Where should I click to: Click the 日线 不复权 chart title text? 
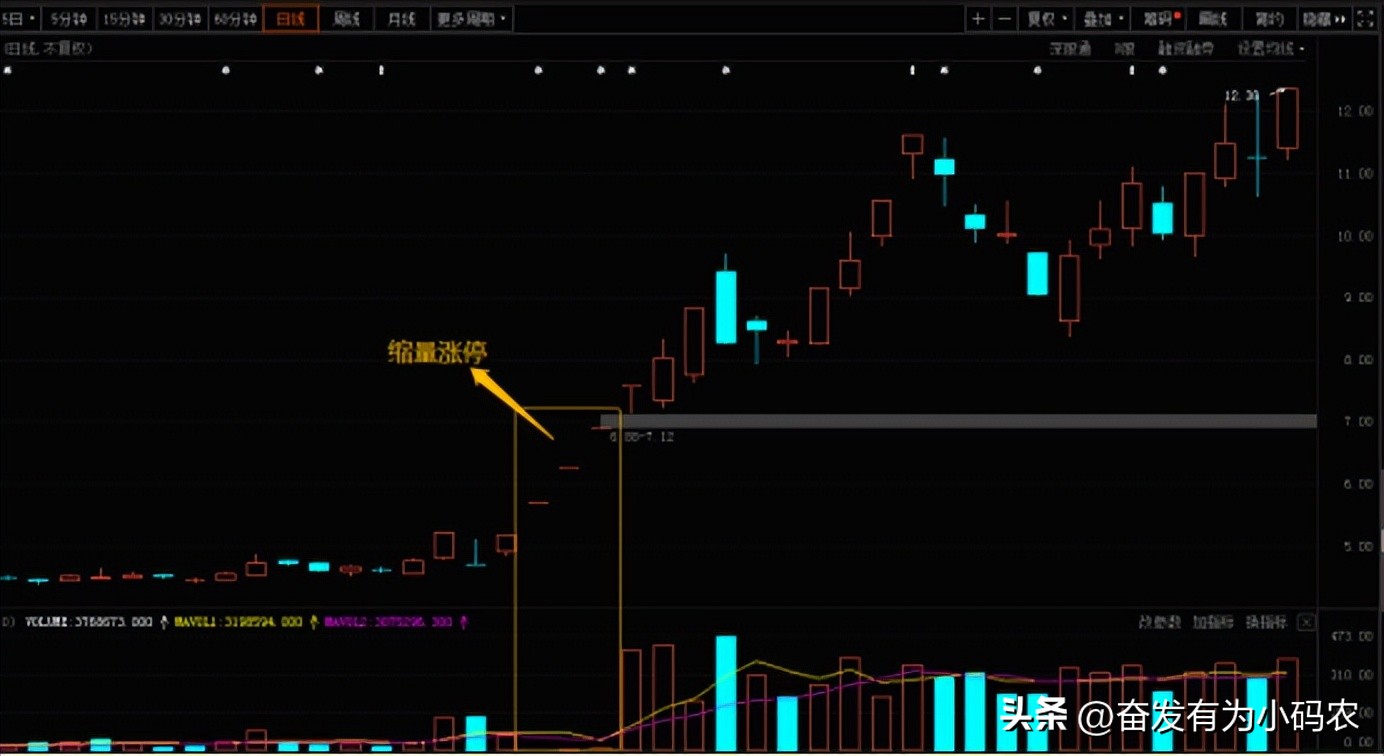(x=47, y=48)
